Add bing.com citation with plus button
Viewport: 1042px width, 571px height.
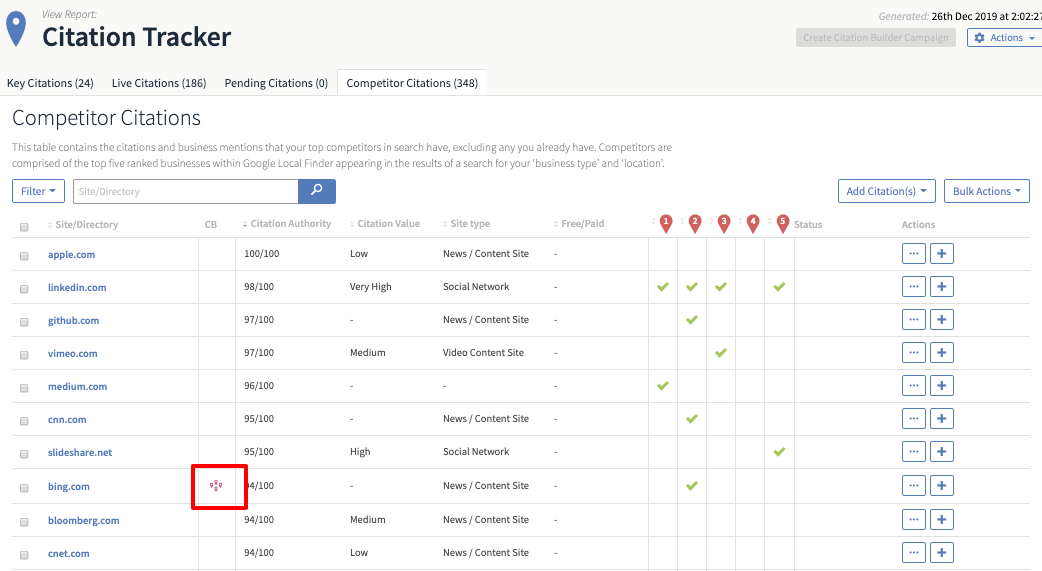[x=942, y=485]
